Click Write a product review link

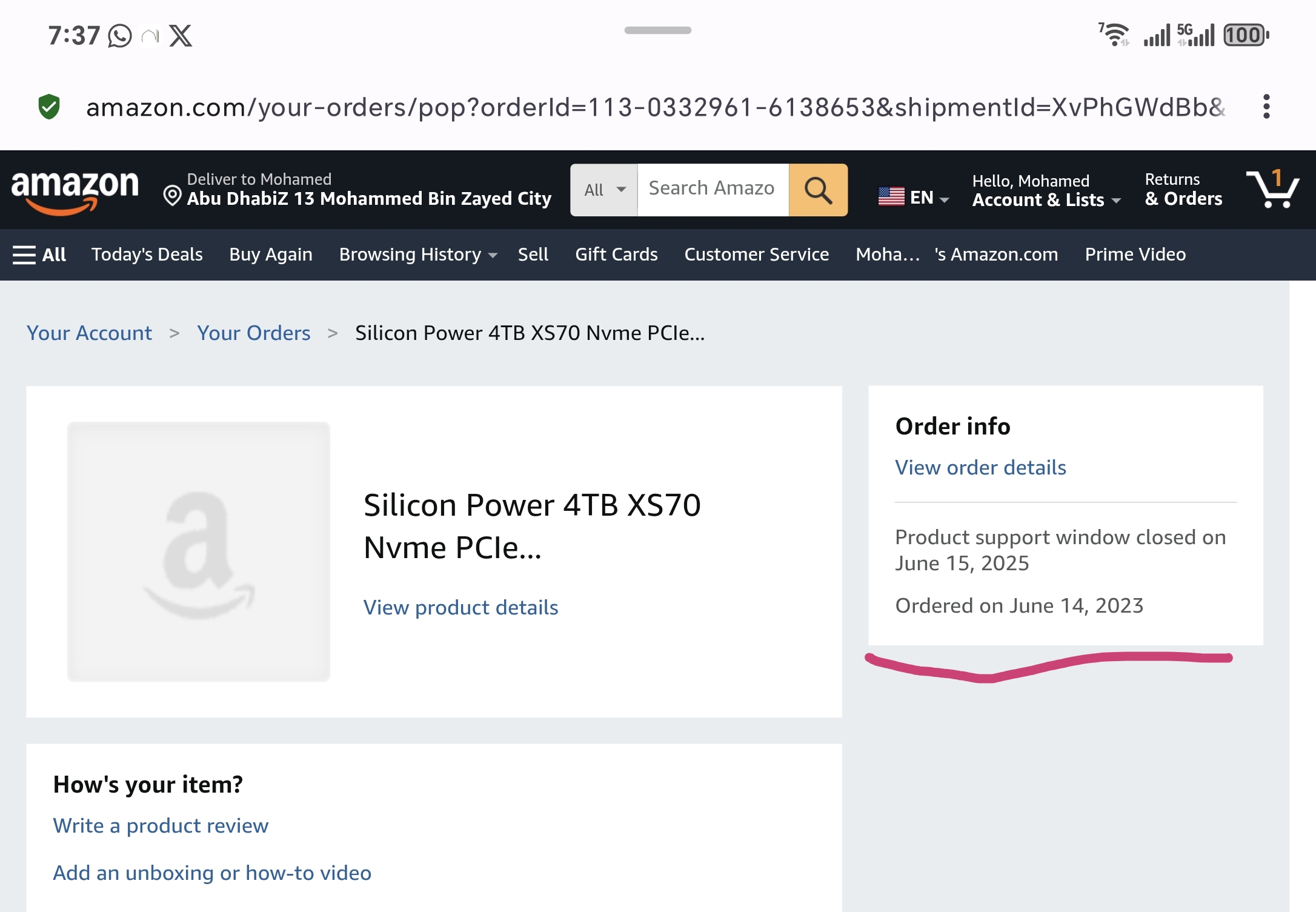point(161,825)
